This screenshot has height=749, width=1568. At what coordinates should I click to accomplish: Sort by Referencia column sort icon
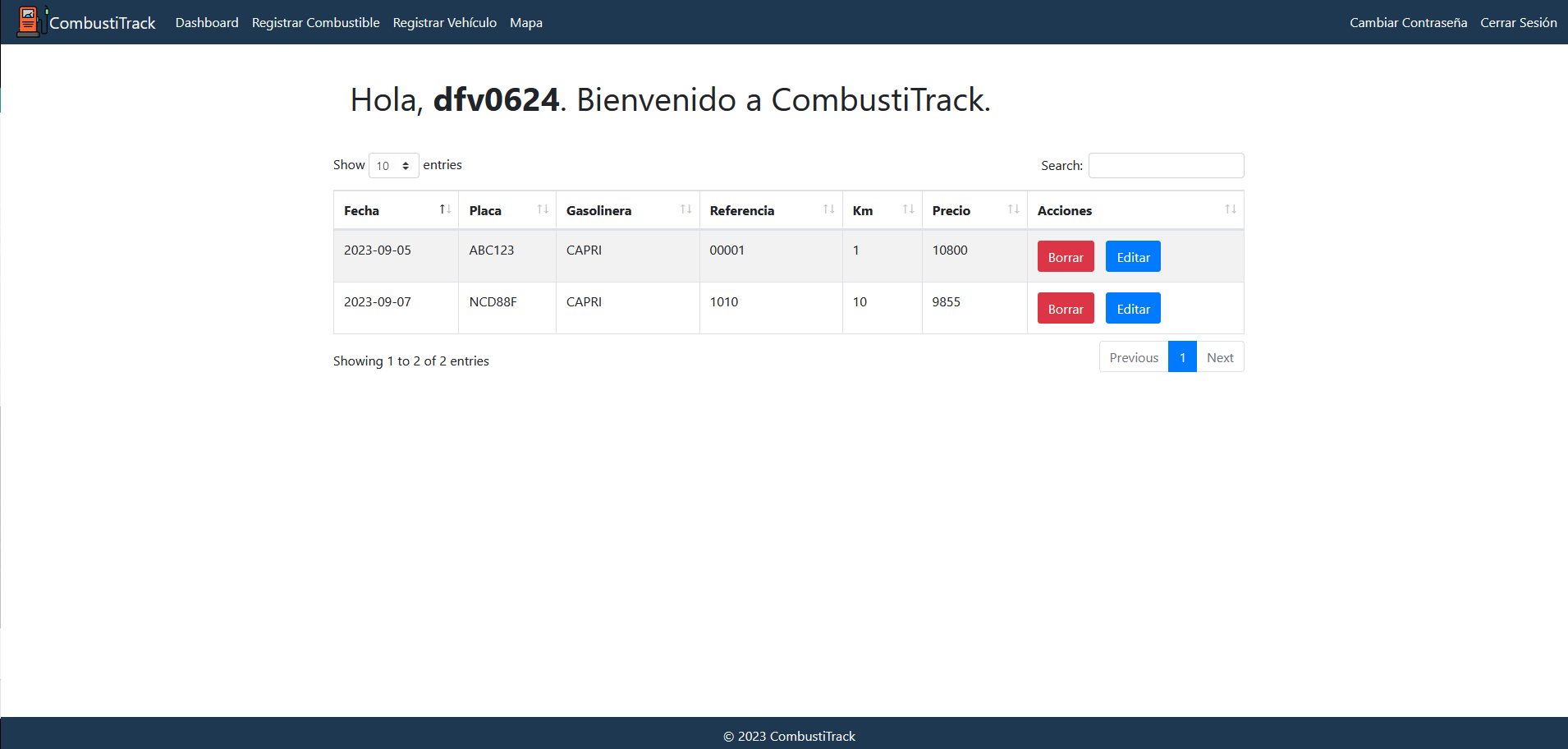click(x=828, y=209)
